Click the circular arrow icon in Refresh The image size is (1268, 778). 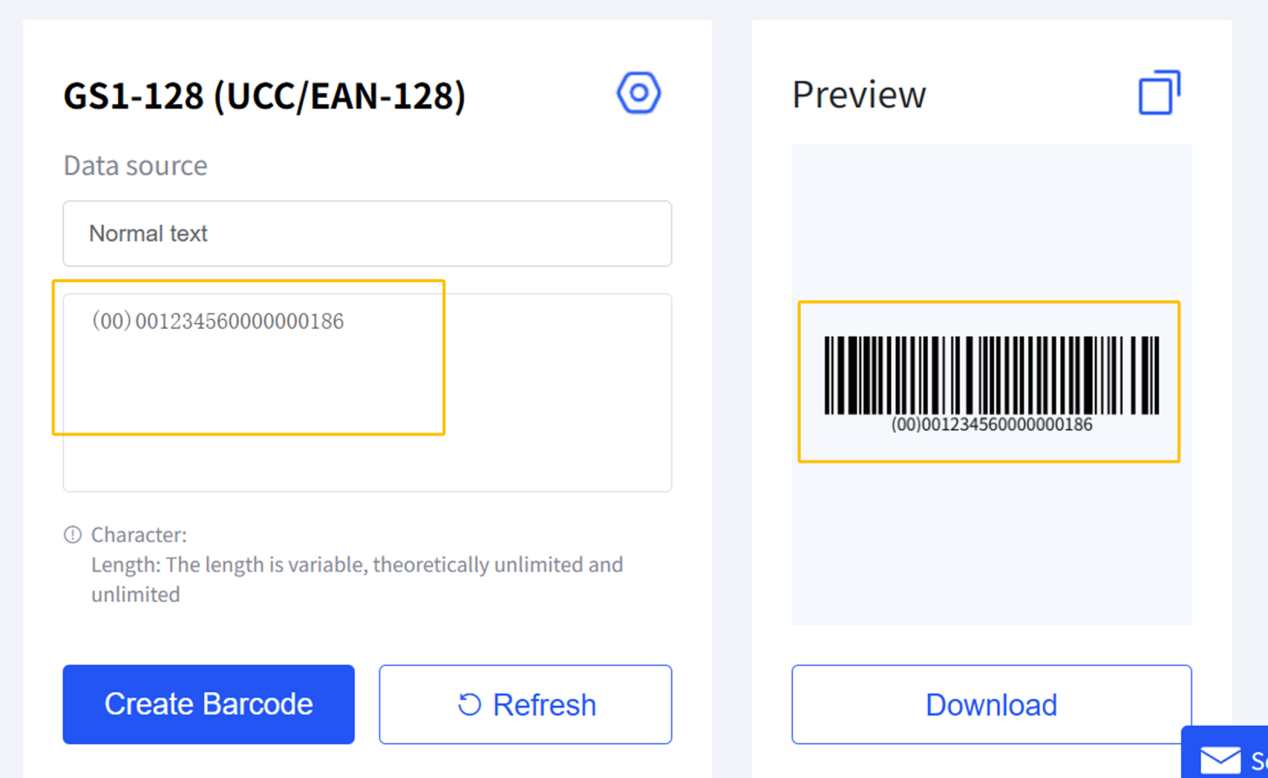coord(469,705)
